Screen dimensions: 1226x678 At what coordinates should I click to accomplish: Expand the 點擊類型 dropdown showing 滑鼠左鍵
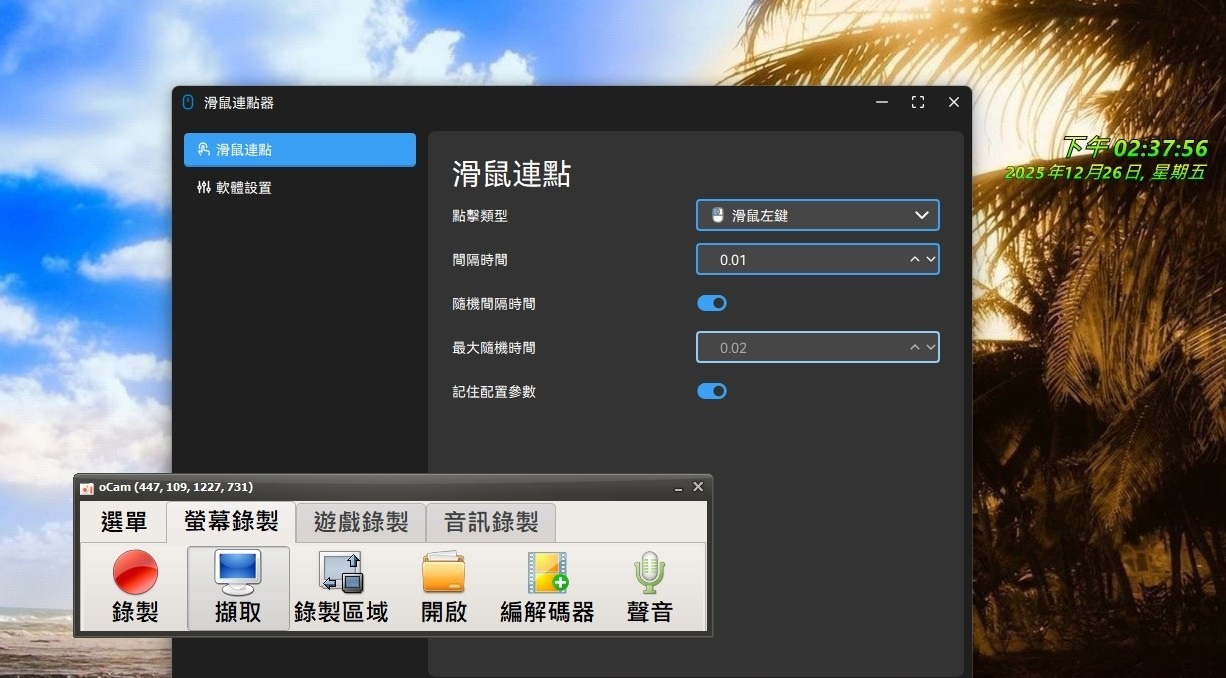pos(817,215)
